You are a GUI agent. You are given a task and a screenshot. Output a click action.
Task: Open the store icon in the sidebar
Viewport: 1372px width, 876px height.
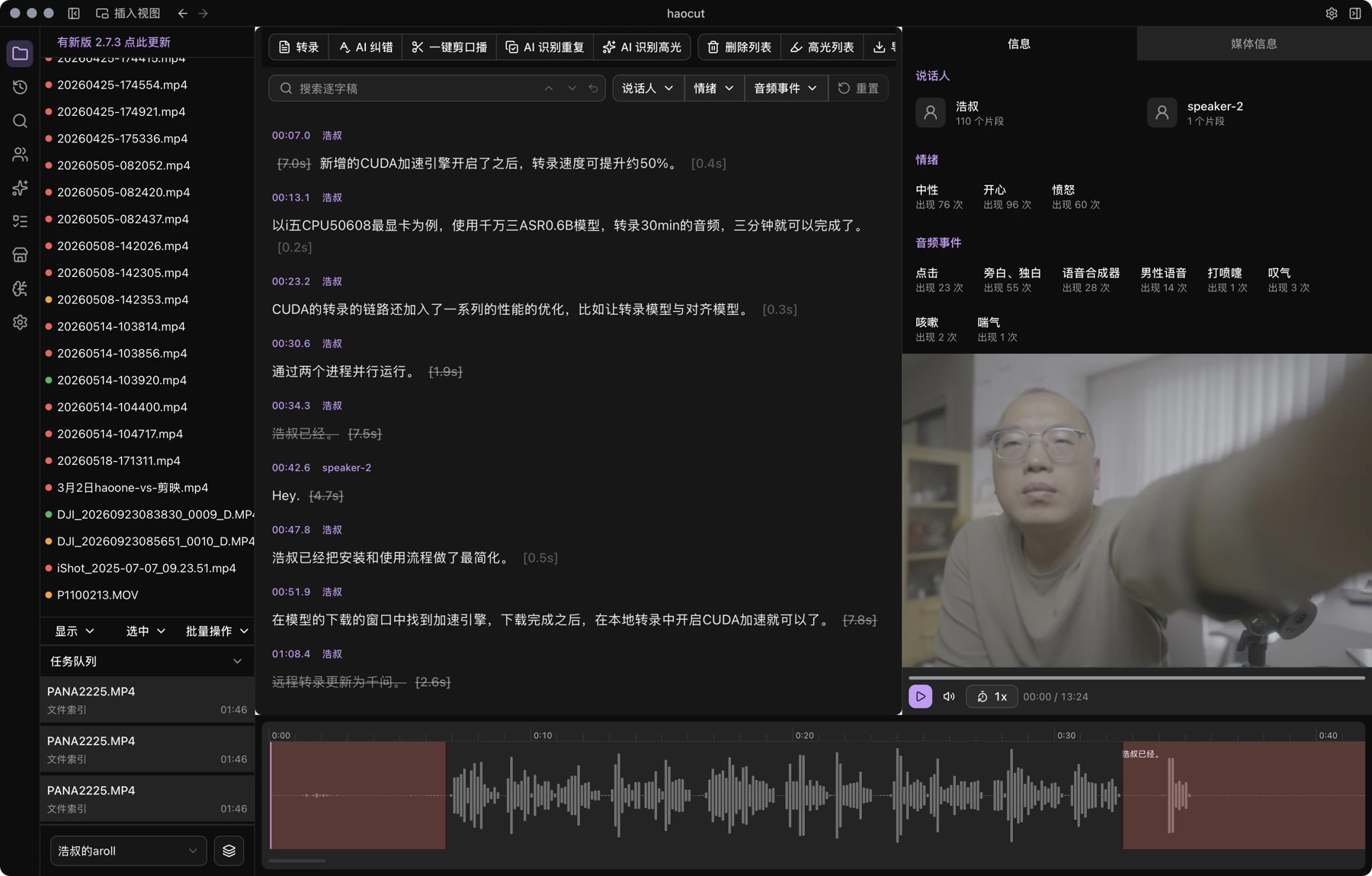(x=20, y=255)
